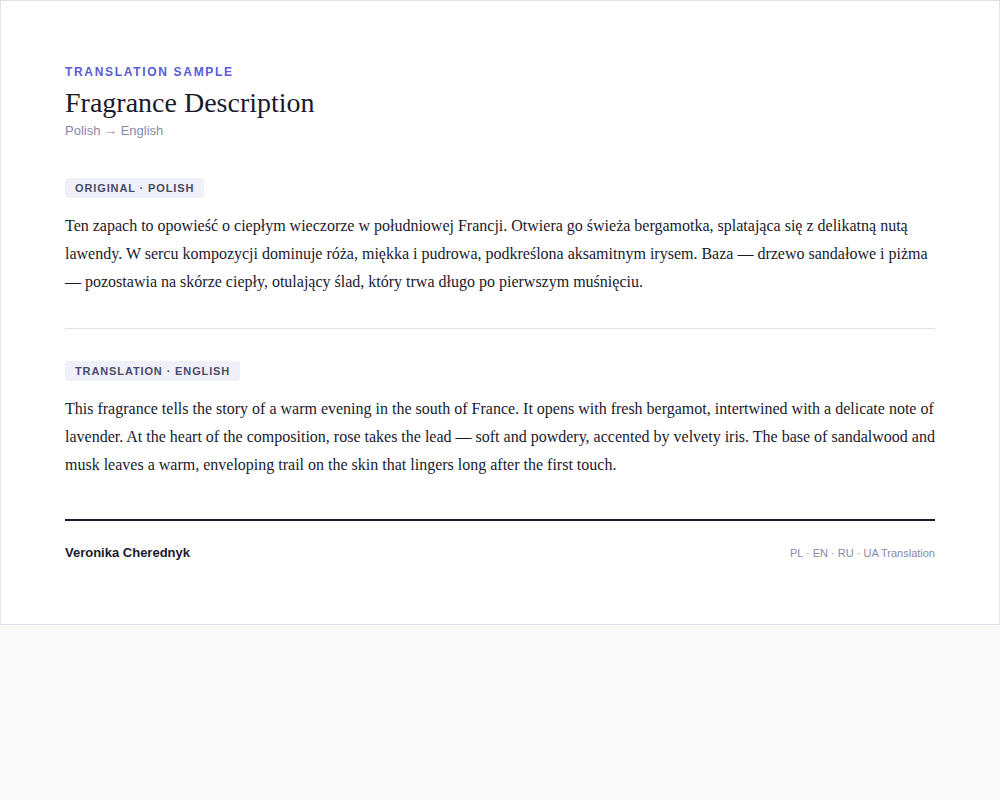Click the 'PL · EN · RU · UA Translation' footer text
Viewport: 1000px width, 800px height.
(x=862, y=553)
